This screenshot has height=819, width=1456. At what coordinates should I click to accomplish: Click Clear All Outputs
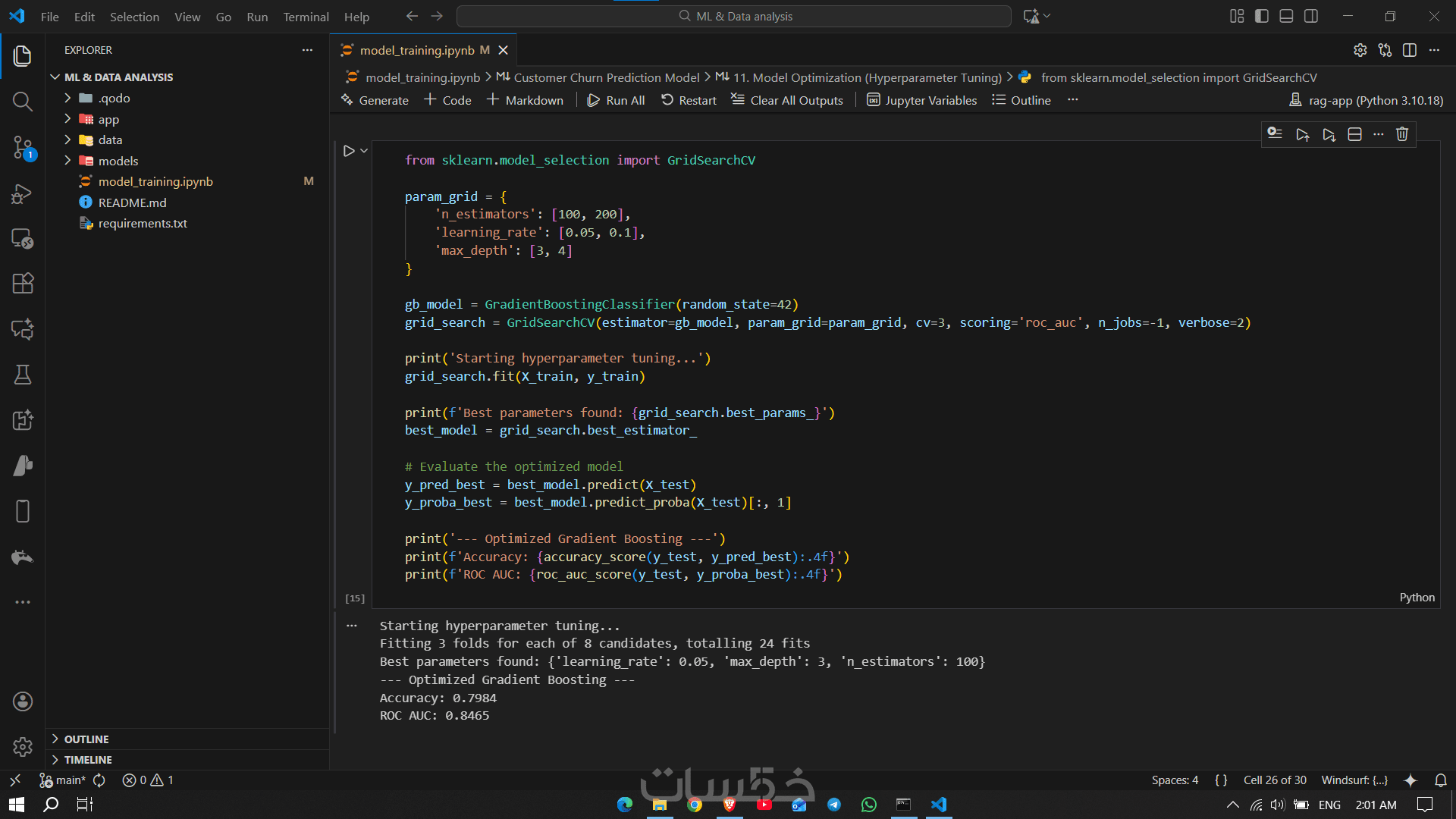click(787, 100)
